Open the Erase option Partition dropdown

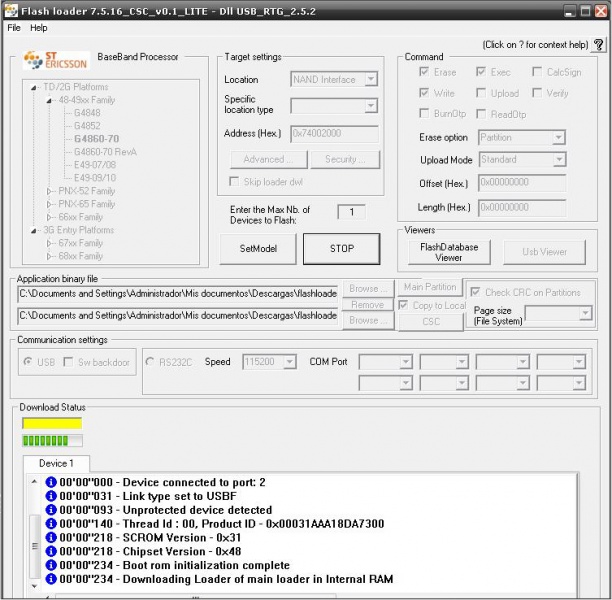point(559,137)
